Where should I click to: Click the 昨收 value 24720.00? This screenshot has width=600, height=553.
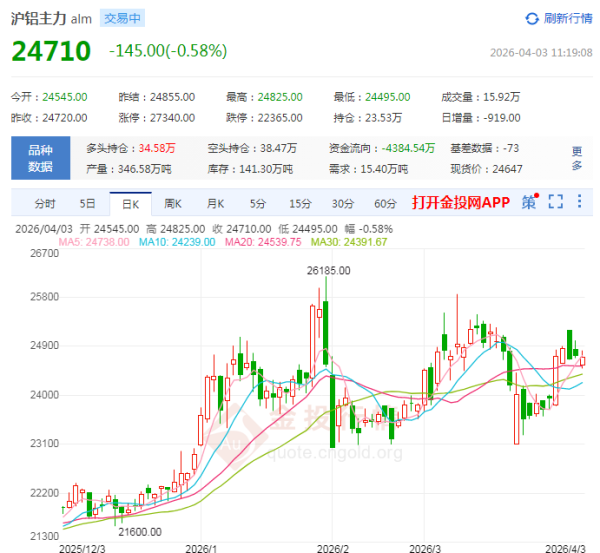click(65, 118)
